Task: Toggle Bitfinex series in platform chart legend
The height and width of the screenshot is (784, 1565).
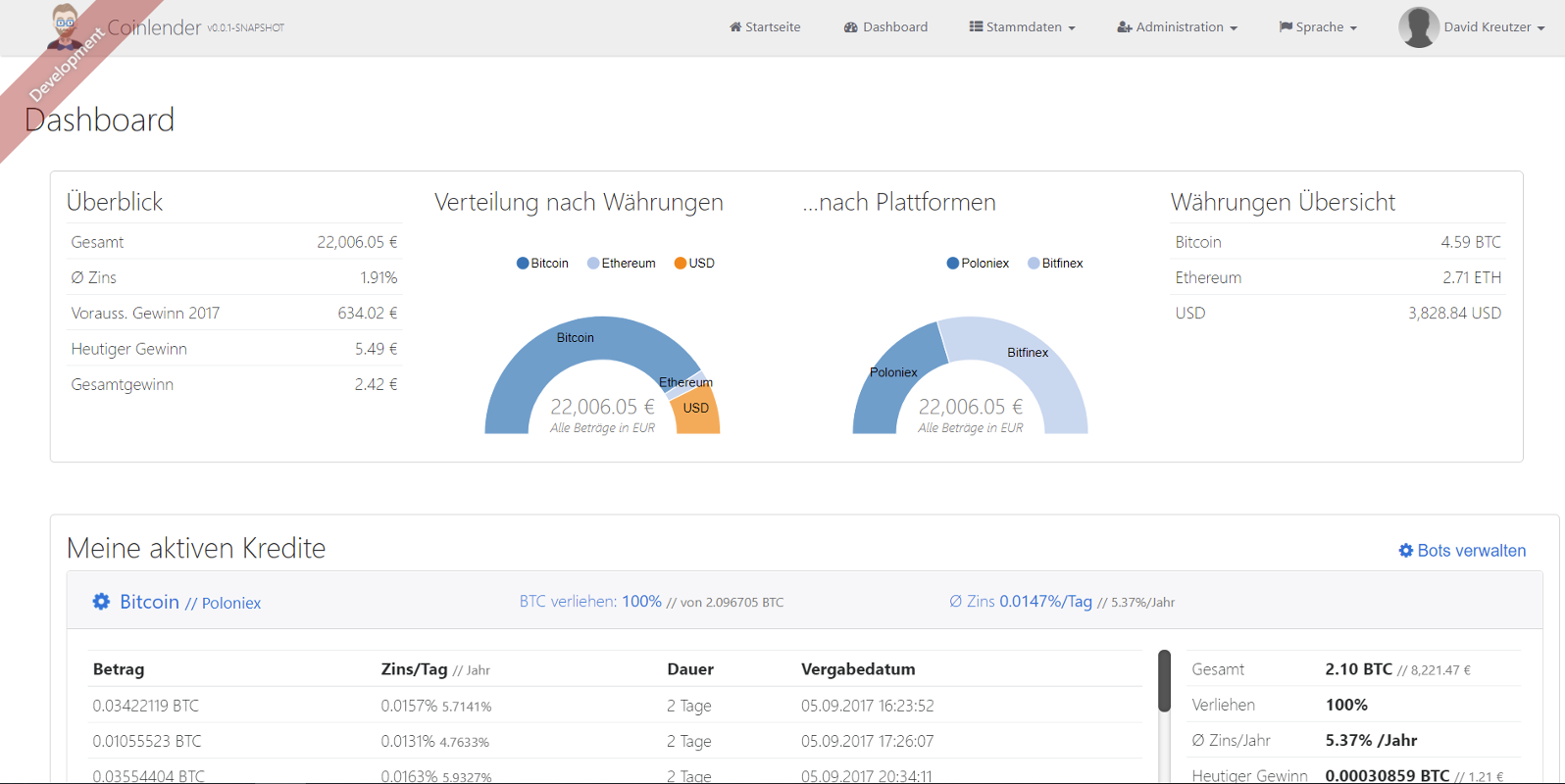Action: 1055,264
